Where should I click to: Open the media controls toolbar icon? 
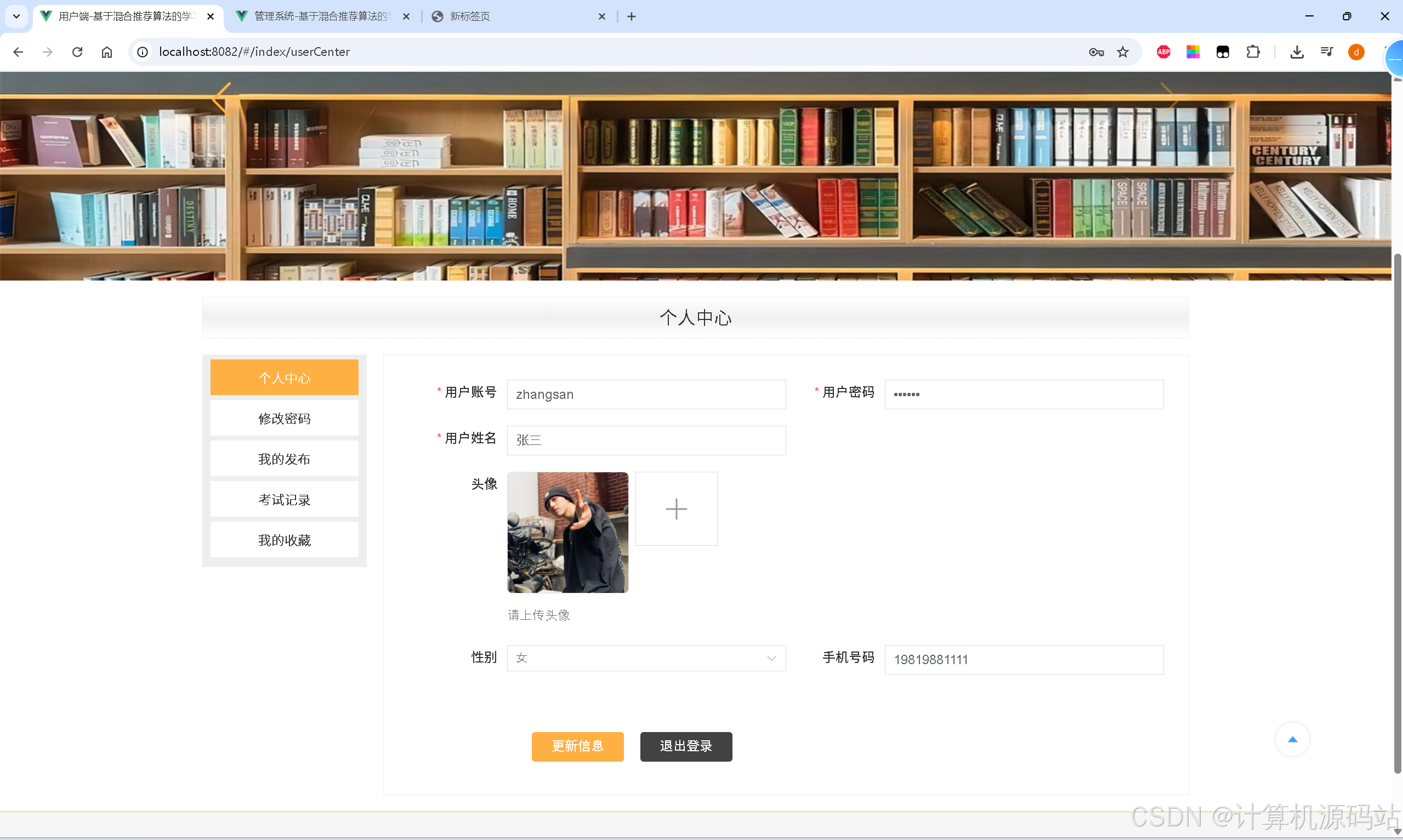pyautogui.click(x=1327, y=52)
